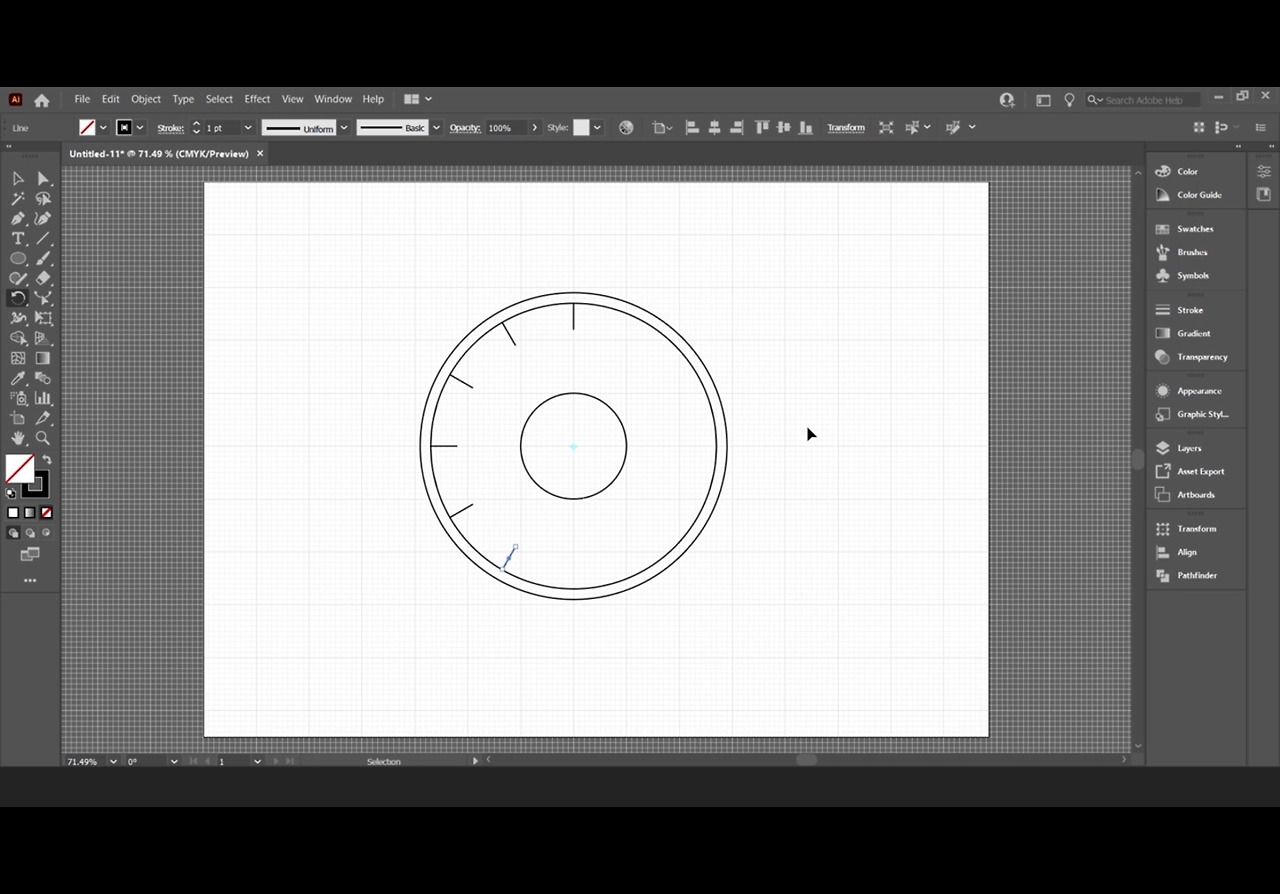Open the fill color dropdown in control bar
The image size is (1280, 894).
103,128
